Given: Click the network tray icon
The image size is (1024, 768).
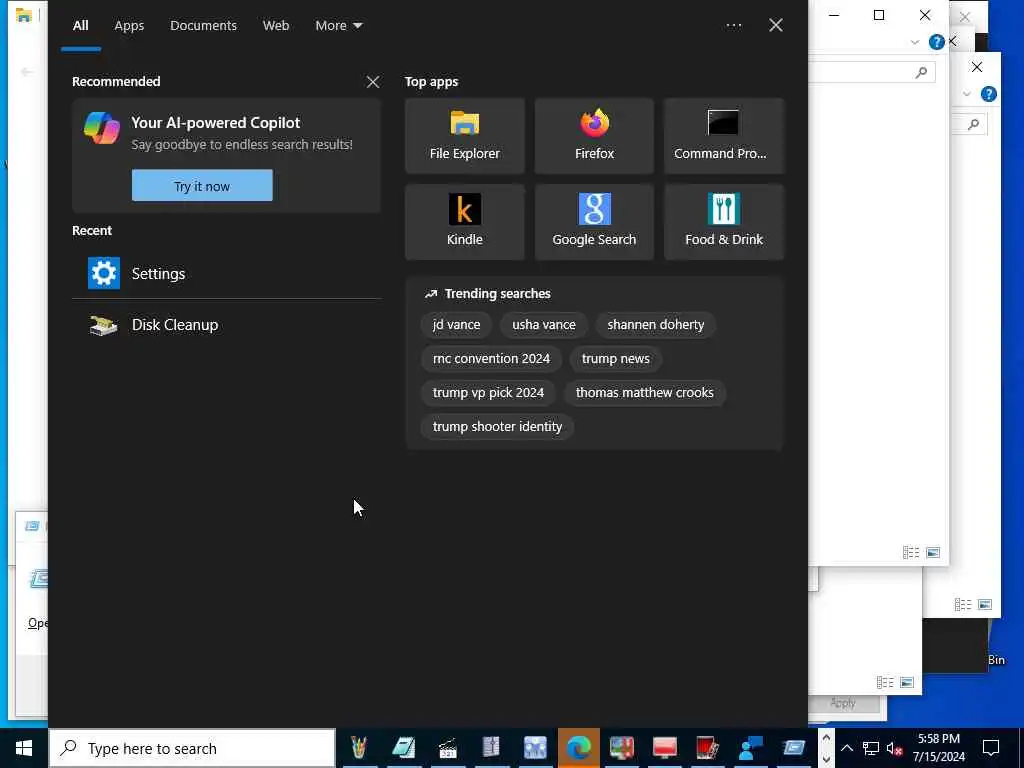Looking at the screenshot, I should pyautogui.click(x=871, y=748).
